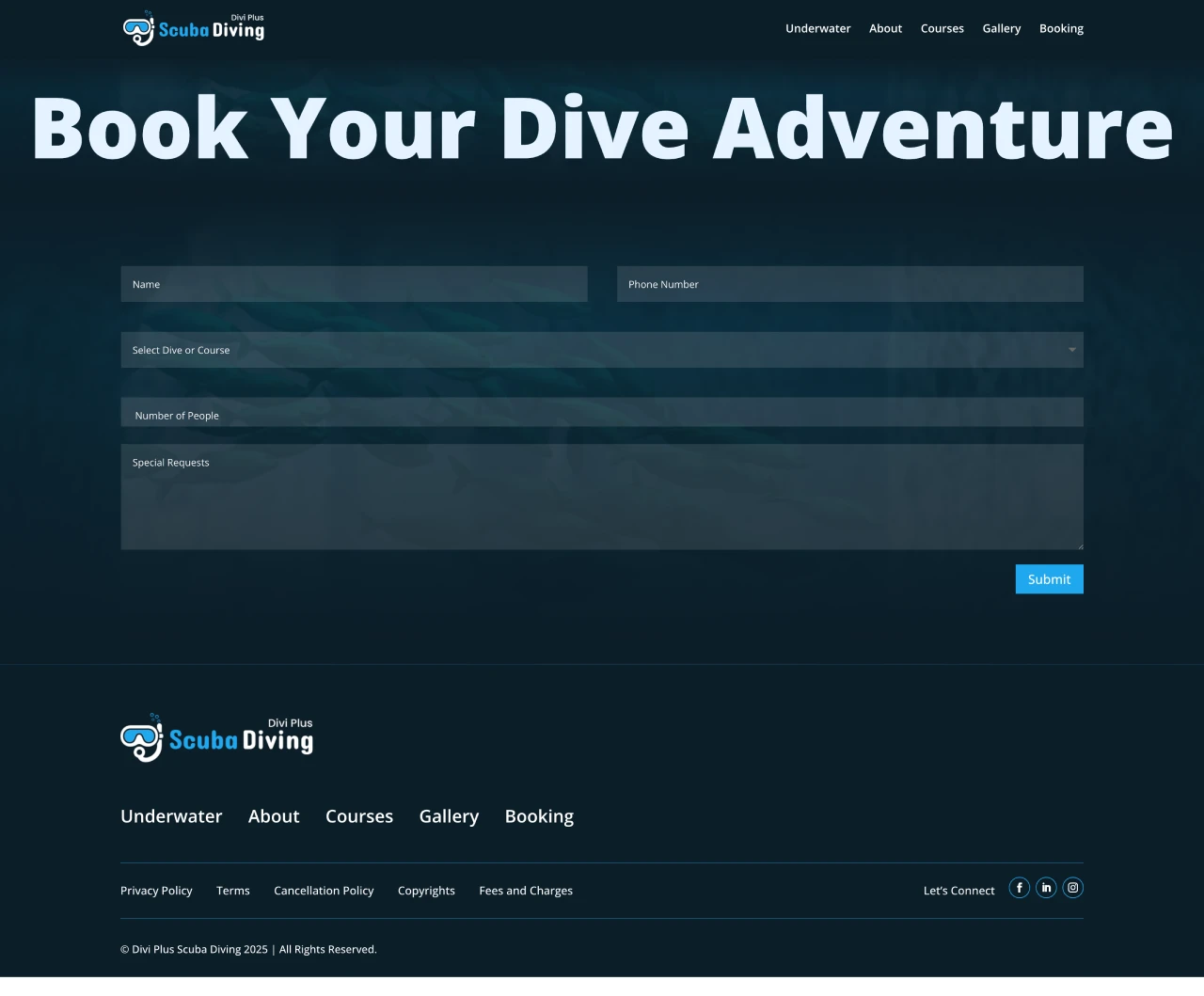Select the Number of People field
The image size is (1204, 996).
pos(602,413)
